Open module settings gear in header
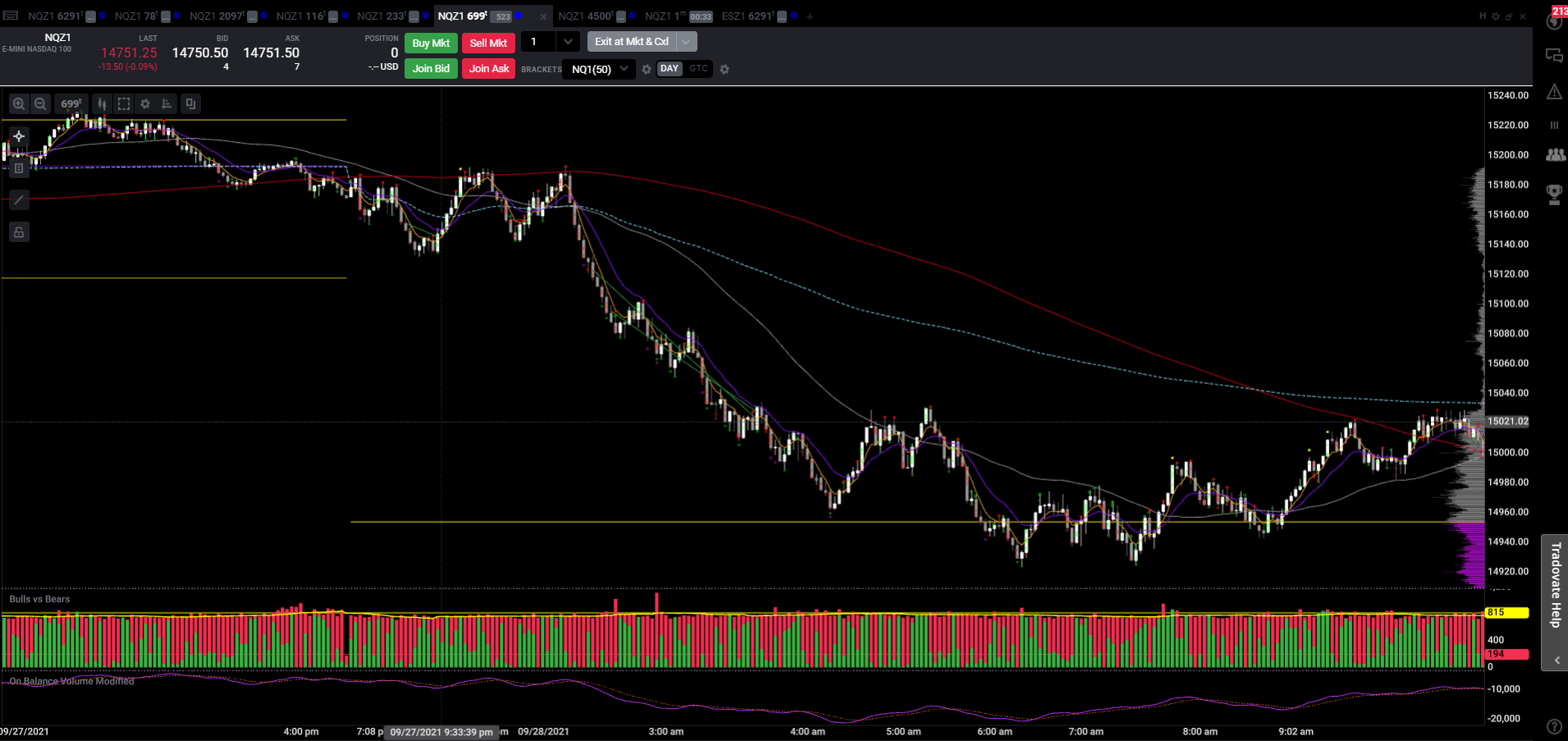Image resolution: width=1568 pixels, height=741 pixels. pyautogui.click(x=1496, y=16)
